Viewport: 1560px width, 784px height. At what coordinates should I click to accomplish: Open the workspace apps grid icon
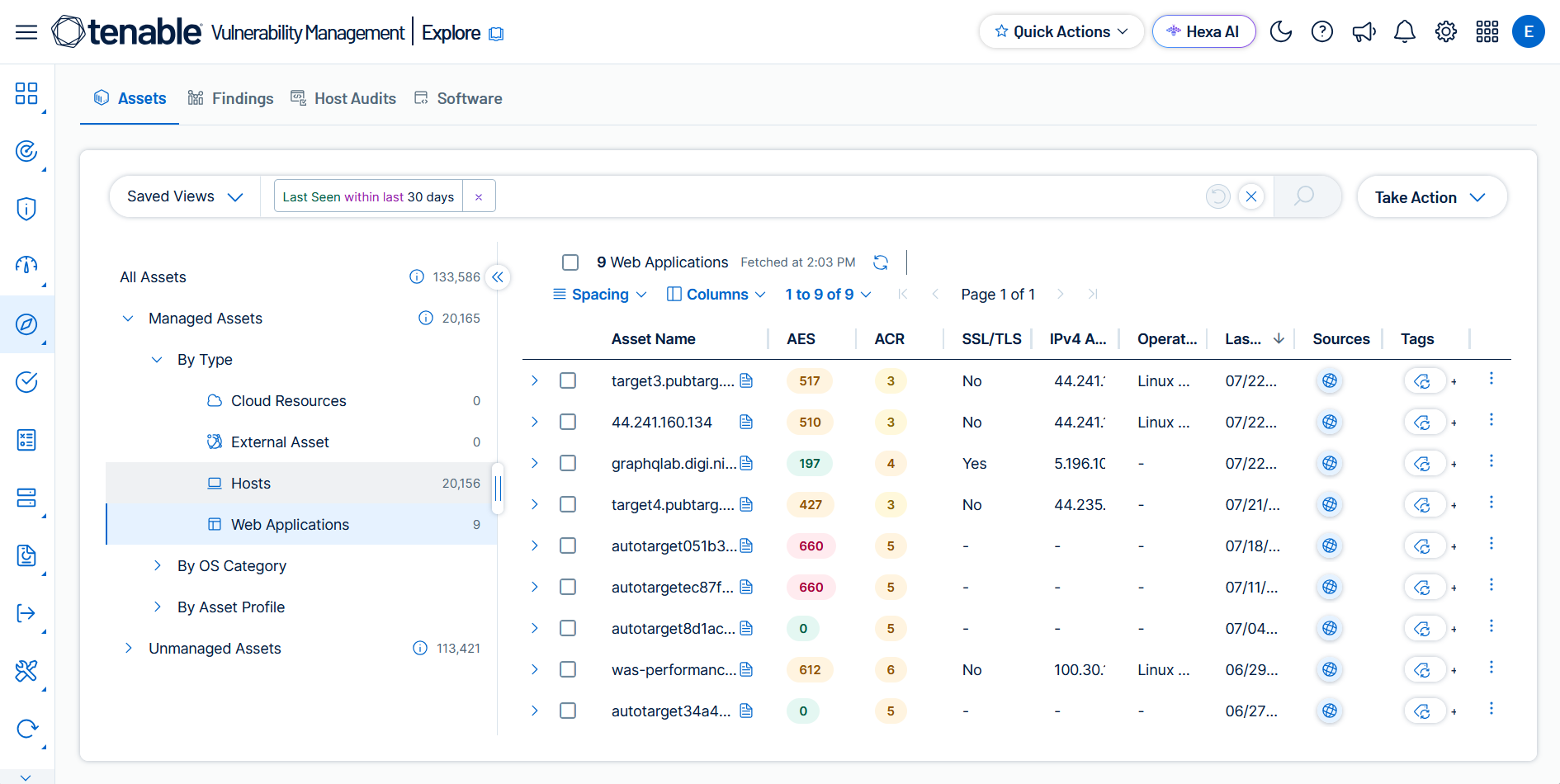pos(1487,31)
